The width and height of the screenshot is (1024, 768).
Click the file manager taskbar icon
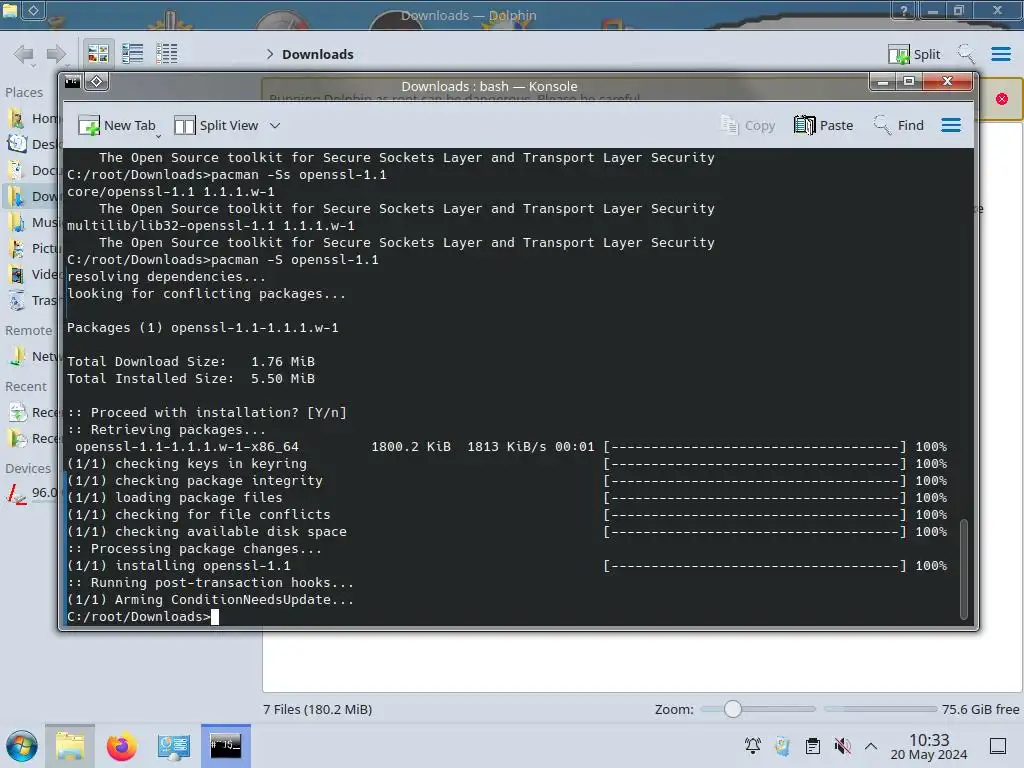pyautogui.click(x=70, y=746)
